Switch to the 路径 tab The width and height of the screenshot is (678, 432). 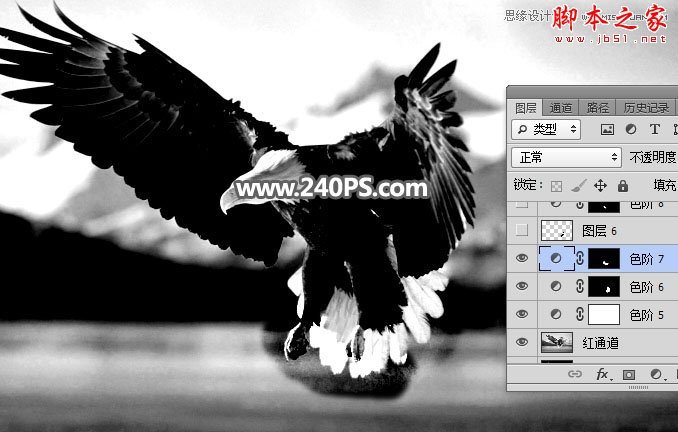click(598, 107)
